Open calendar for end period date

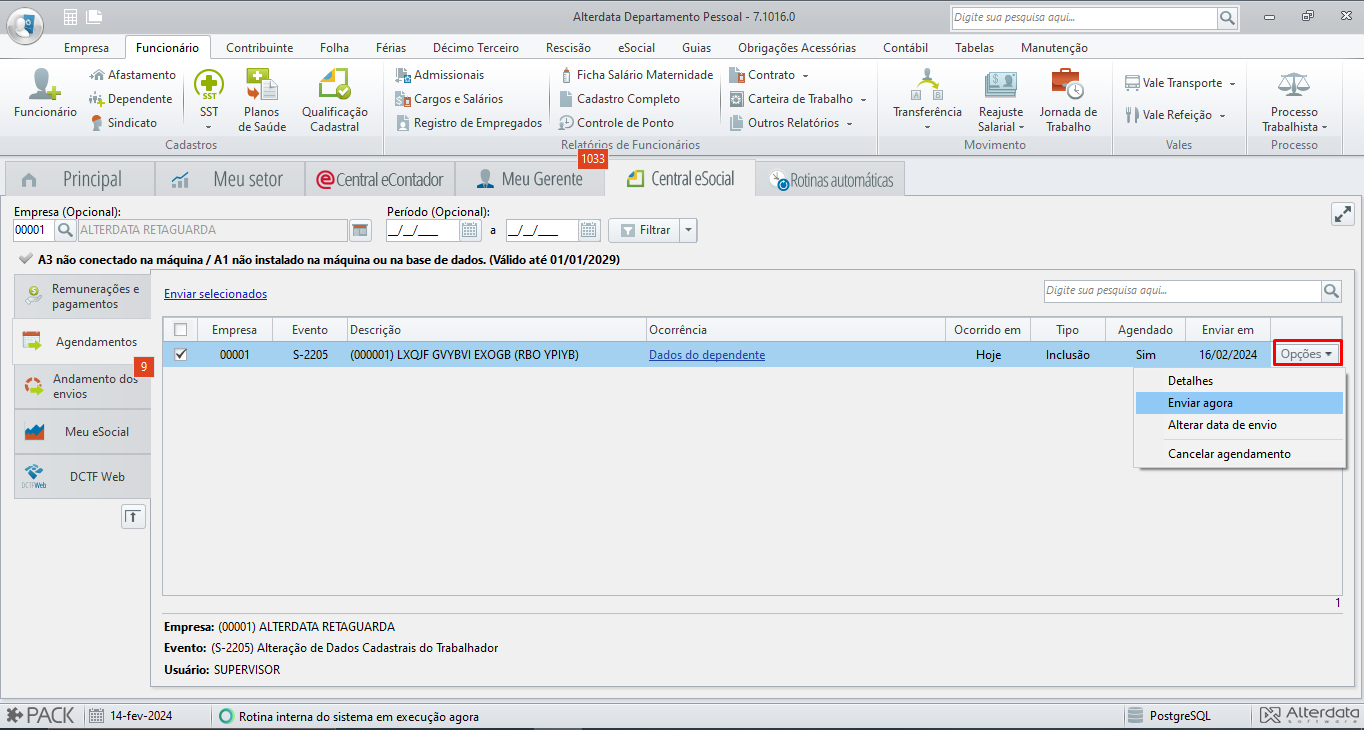click(590, 230)
